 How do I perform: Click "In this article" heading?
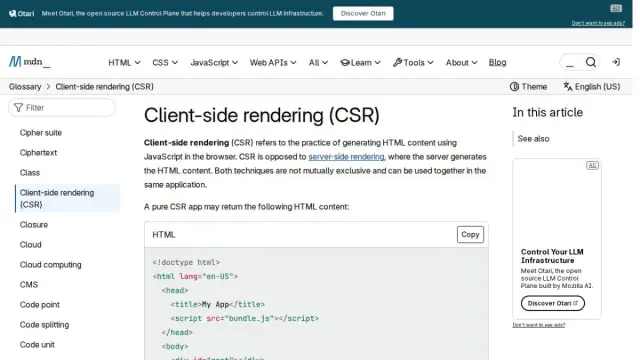pyautogui.click(x=548, y=113)
